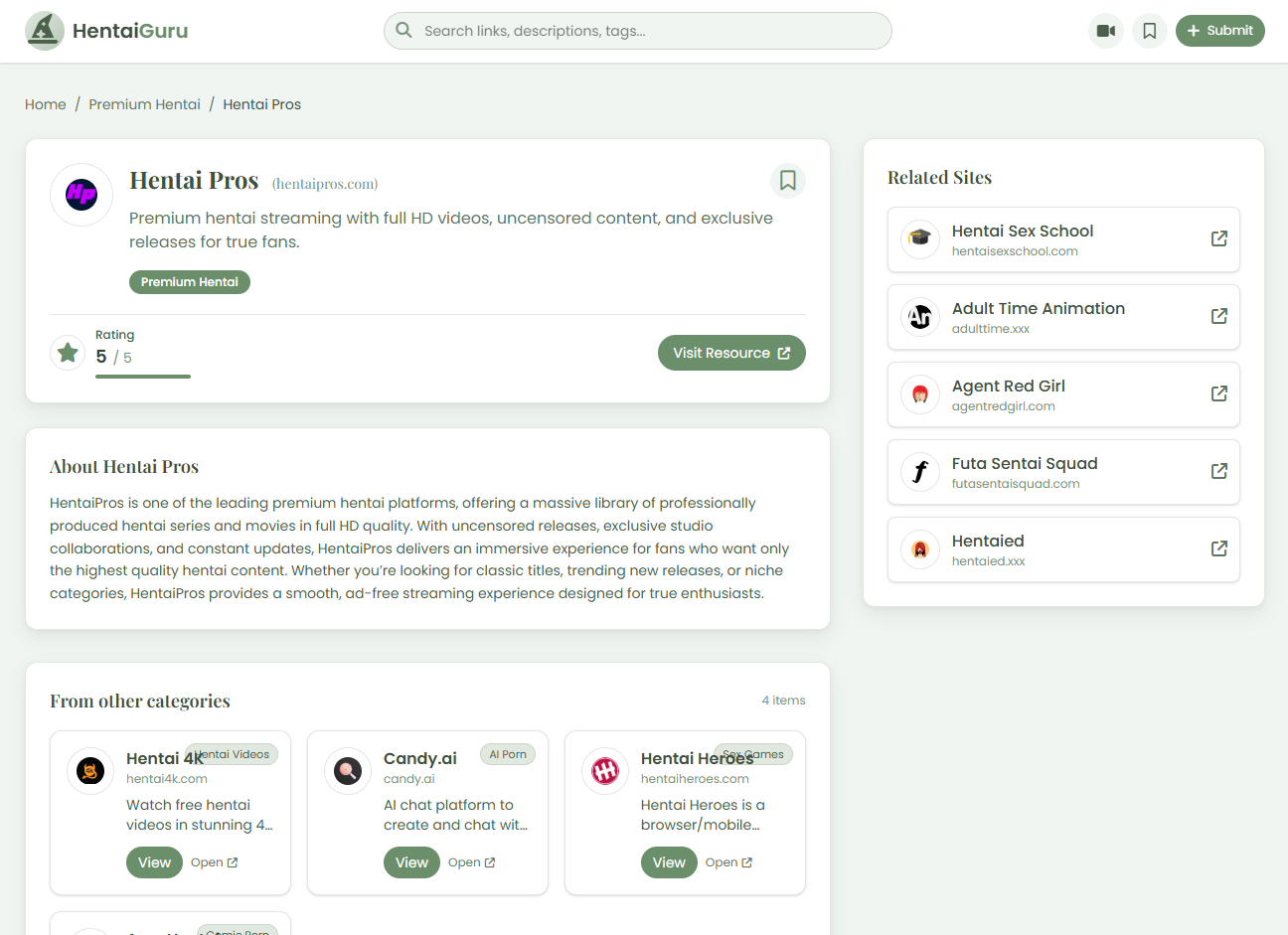Image resolution: width=1288 pixels, height=935 pixels.
Task: Open Adult Time Animation related site
Action: pos(1063,317)
